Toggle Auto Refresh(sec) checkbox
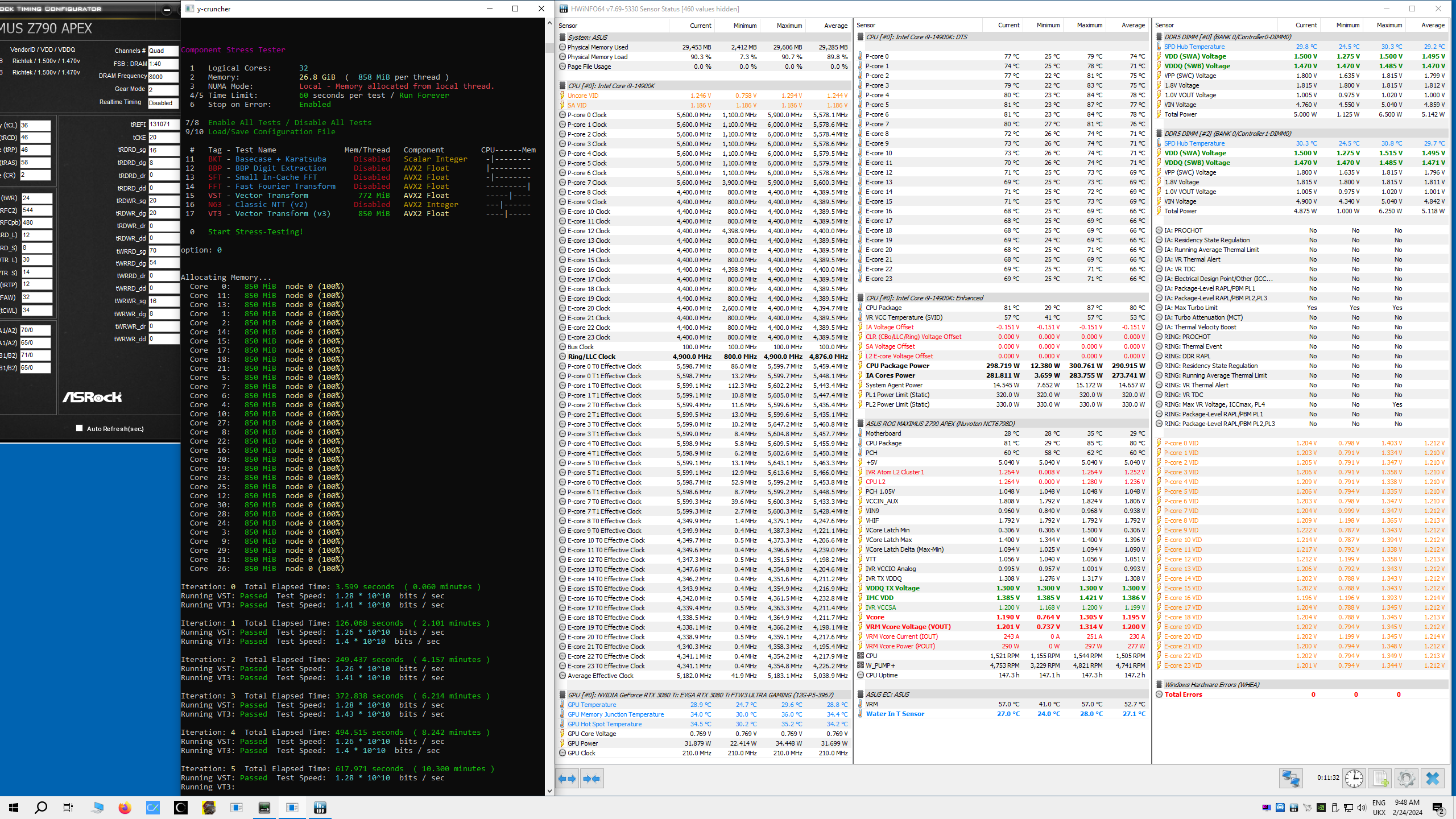 (x=80, y=428)
